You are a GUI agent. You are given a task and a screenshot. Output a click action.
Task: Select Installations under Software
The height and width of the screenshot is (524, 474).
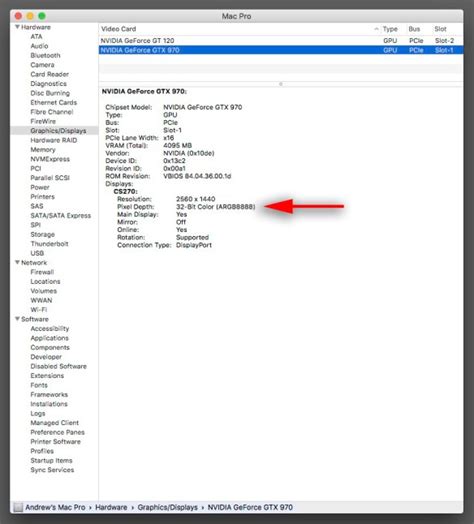click(x=49, y=404)
